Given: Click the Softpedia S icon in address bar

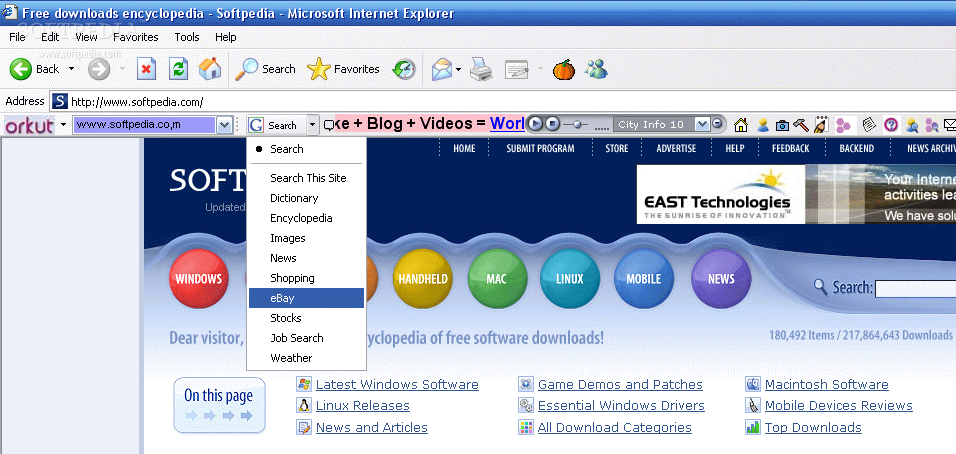Looking at the screenshot, I should [x=59, y=101].
